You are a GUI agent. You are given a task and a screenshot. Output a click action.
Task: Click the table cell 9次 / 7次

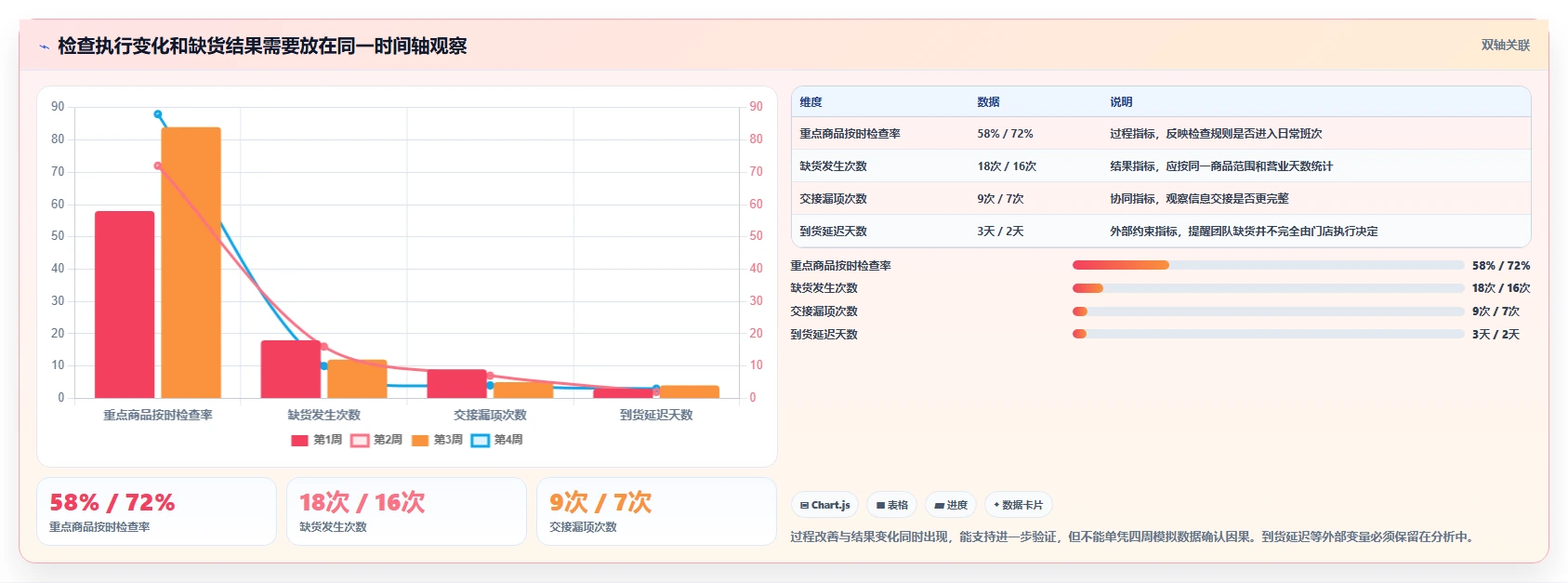click(1000, 199)
